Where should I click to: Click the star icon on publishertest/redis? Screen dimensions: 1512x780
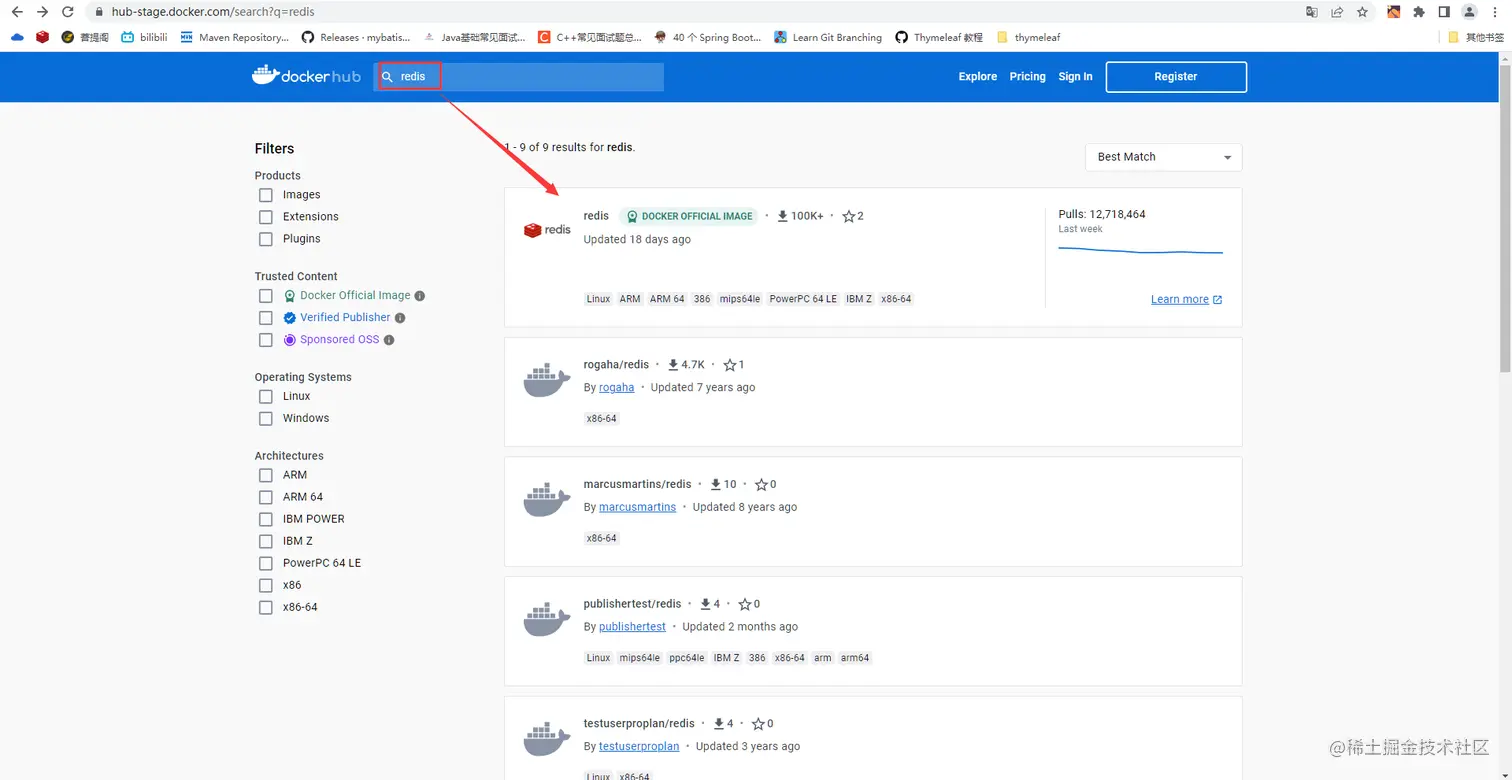tap(745, 604)
